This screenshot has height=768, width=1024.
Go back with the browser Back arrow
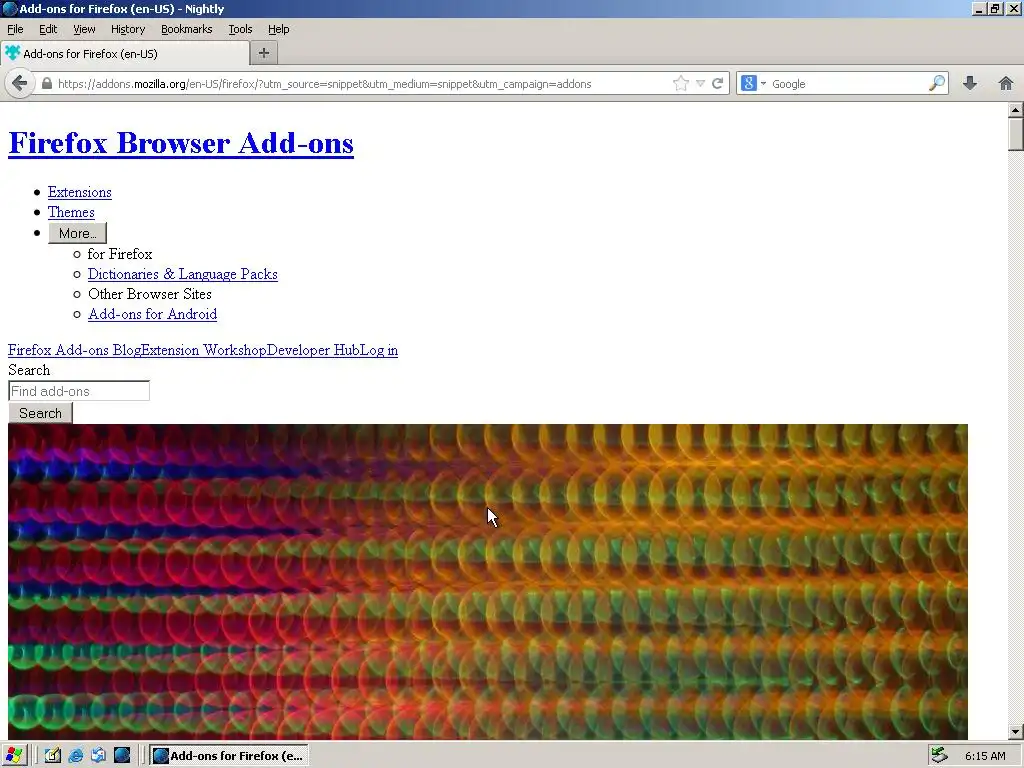(20, 84)
